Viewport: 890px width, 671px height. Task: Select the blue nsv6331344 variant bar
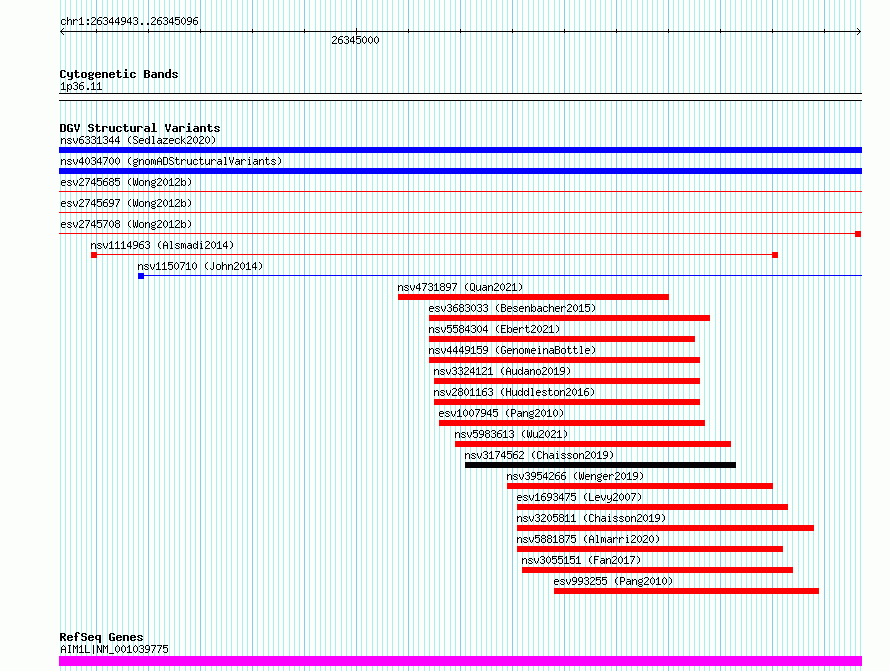tap(460, 150)
